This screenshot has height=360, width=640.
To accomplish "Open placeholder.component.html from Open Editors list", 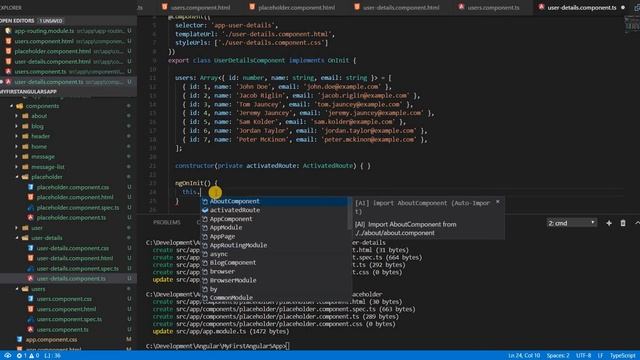I will coord(68,51).
